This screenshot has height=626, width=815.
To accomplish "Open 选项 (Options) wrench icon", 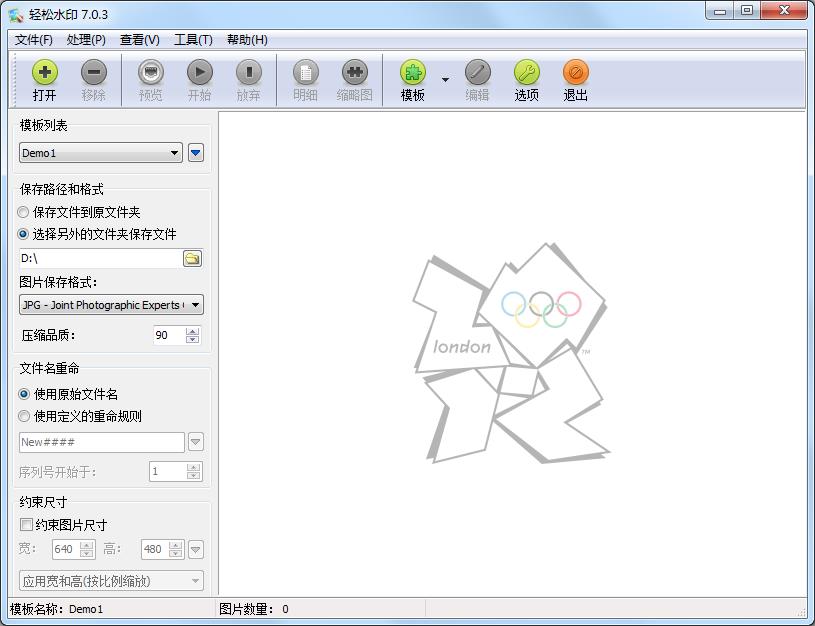I will [x=527, y=72].
